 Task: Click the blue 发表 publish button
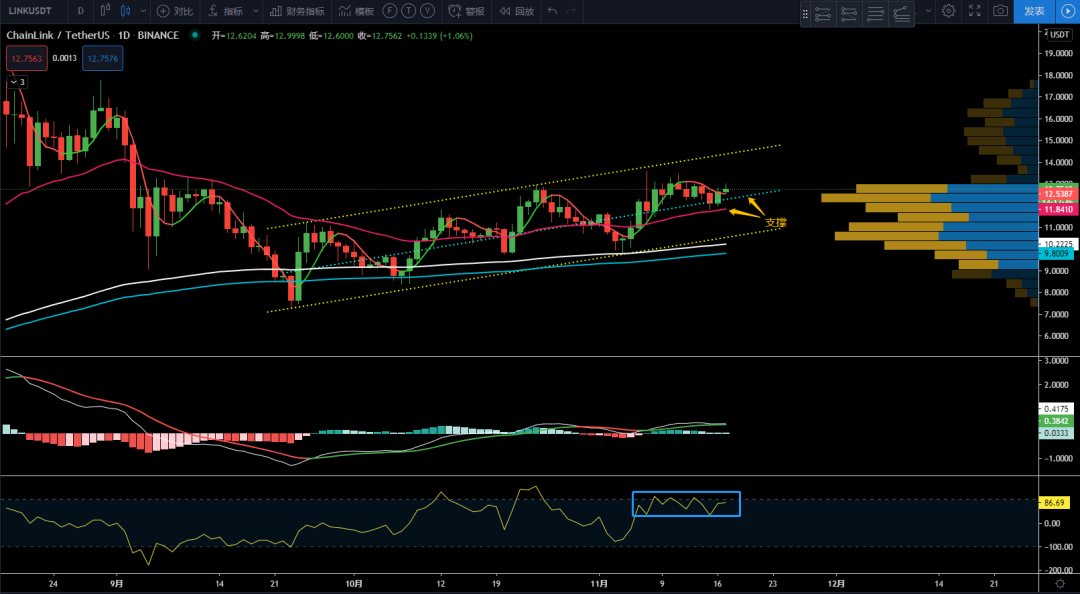[1034, 12]
